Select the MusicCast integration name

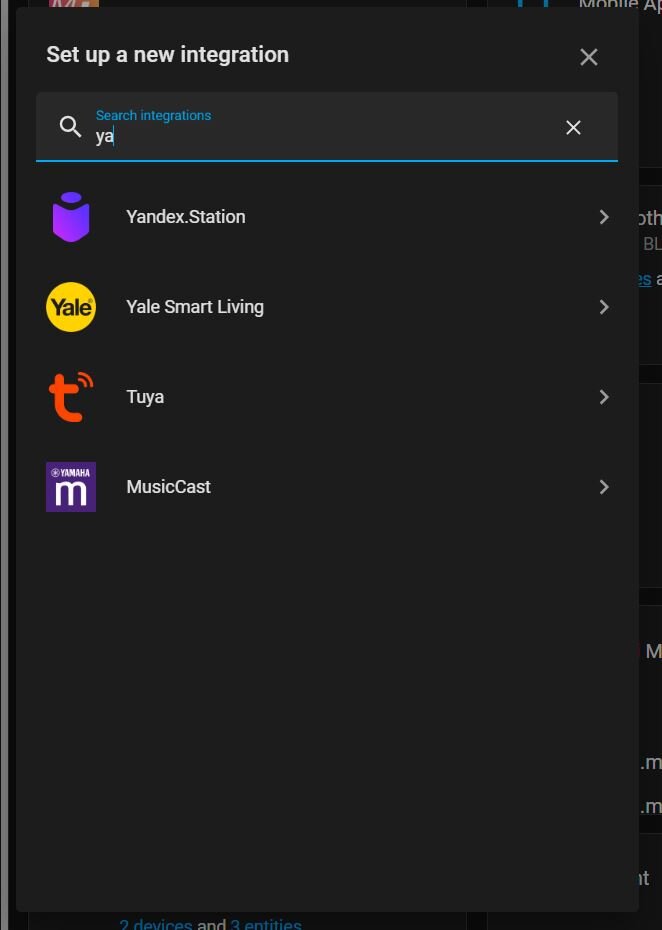(168, 487)
